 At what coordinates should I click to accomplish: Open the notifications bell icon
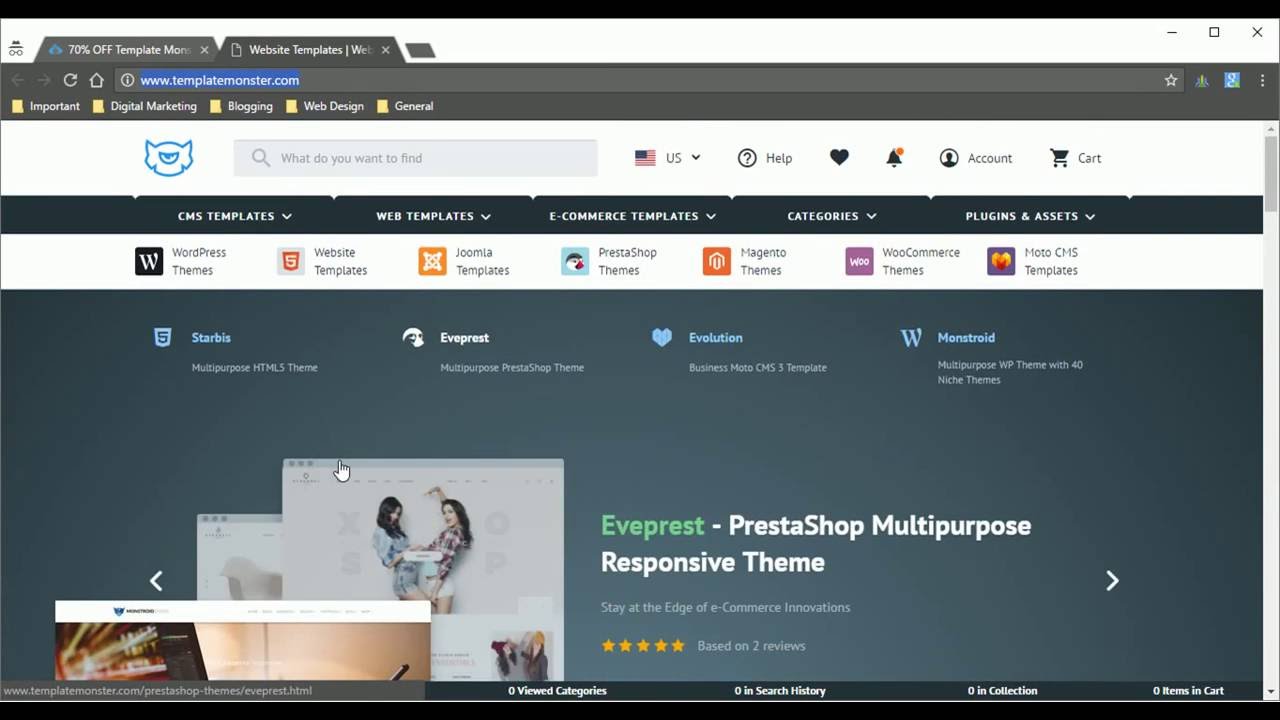[x=894, y=157]
